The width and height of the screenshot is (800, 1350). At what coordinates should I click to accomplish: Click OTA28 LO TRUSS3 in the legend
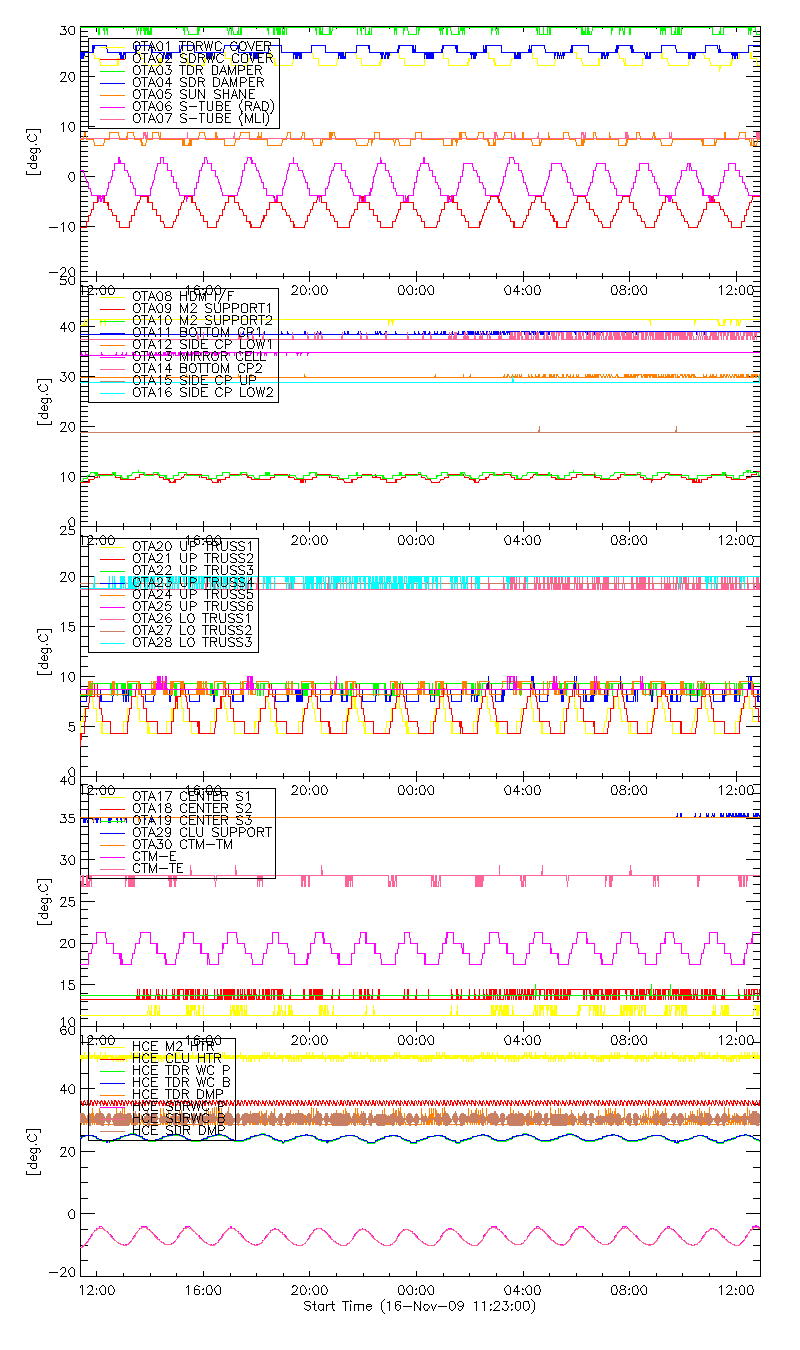[x=193, y=643]
